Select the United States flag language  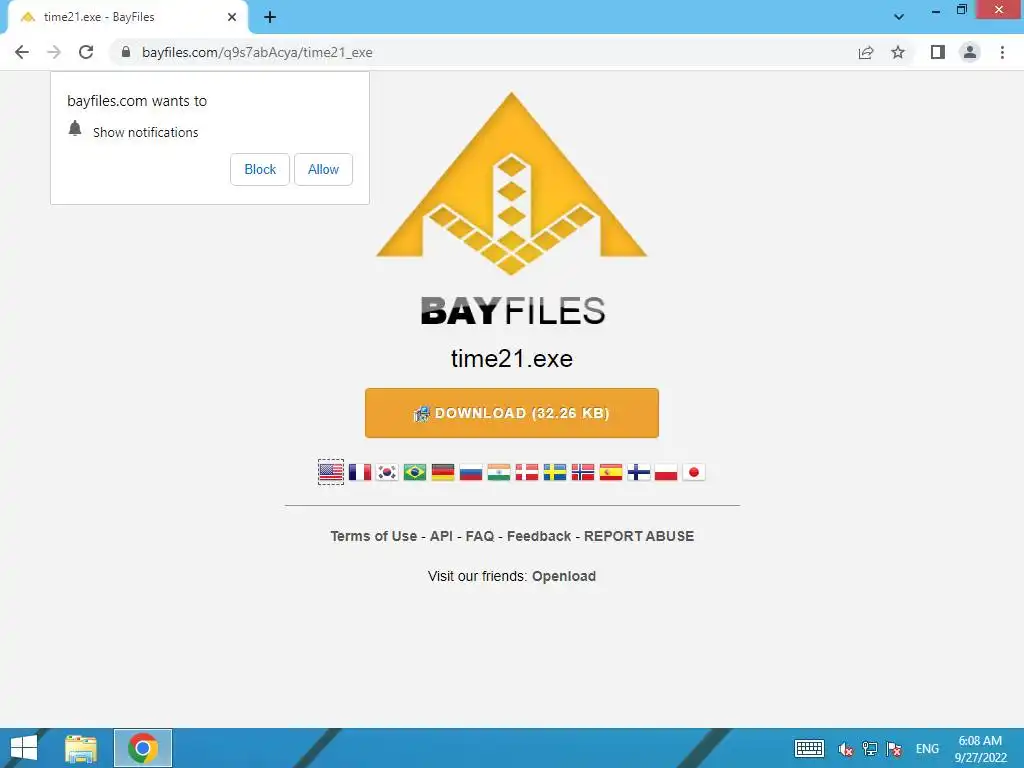point(331,472)
